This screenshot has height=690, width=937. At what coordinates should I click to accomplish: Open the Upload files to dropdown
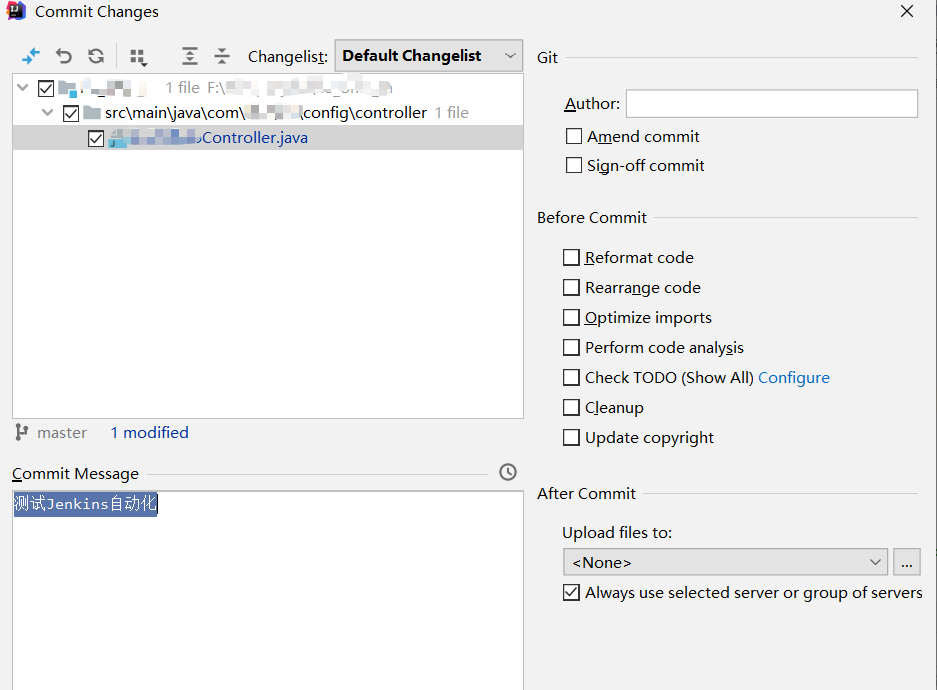(725, 562)
